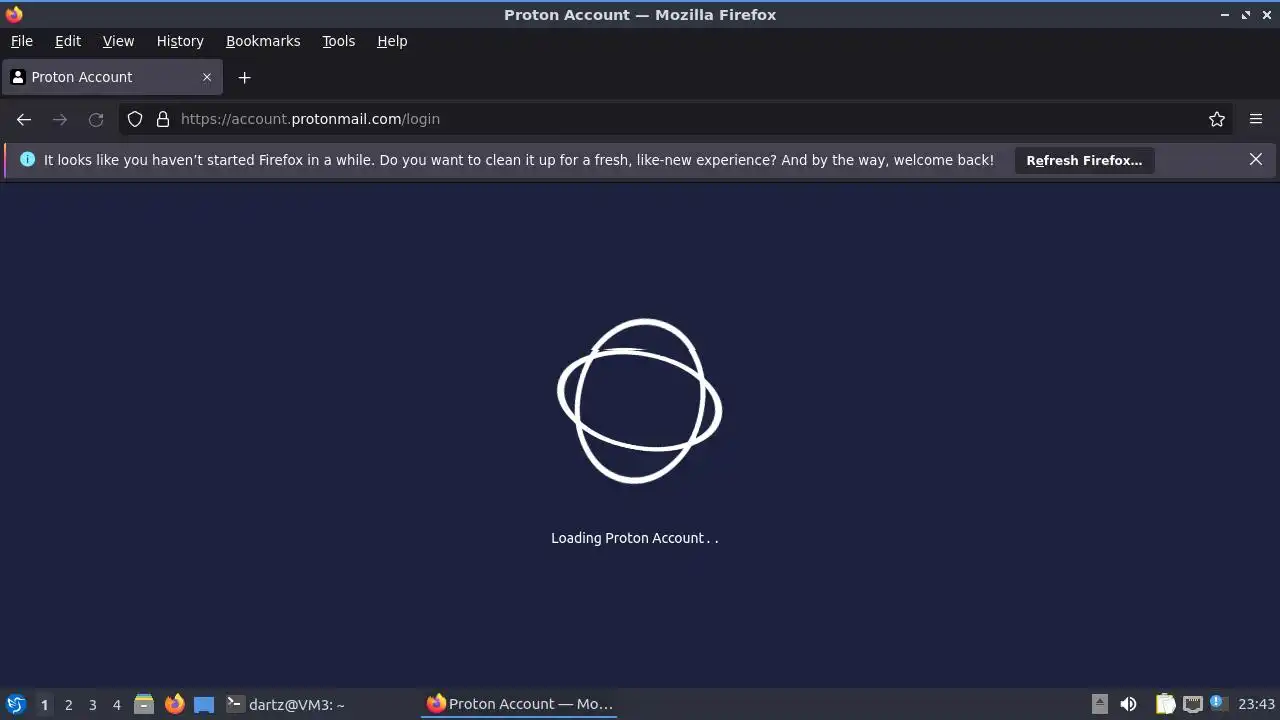Switch to workspace 2

pyautogui.click(x=68, y=704)
